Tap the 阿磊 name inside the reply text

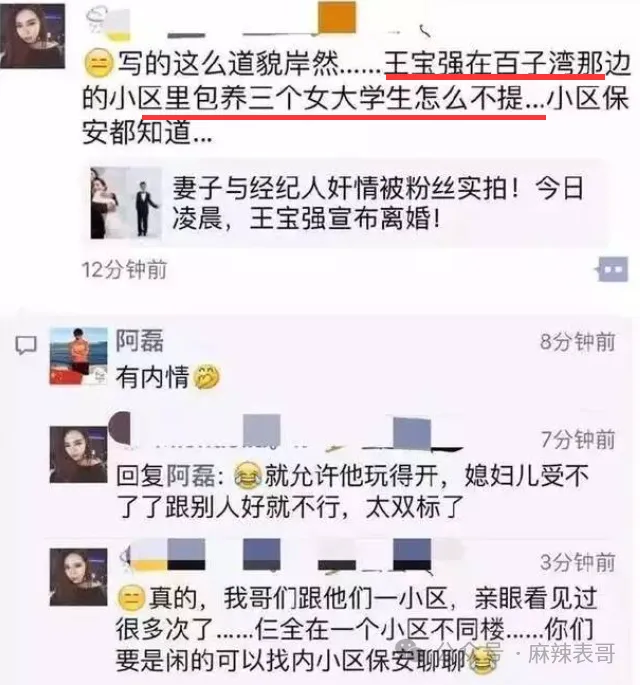191,476
